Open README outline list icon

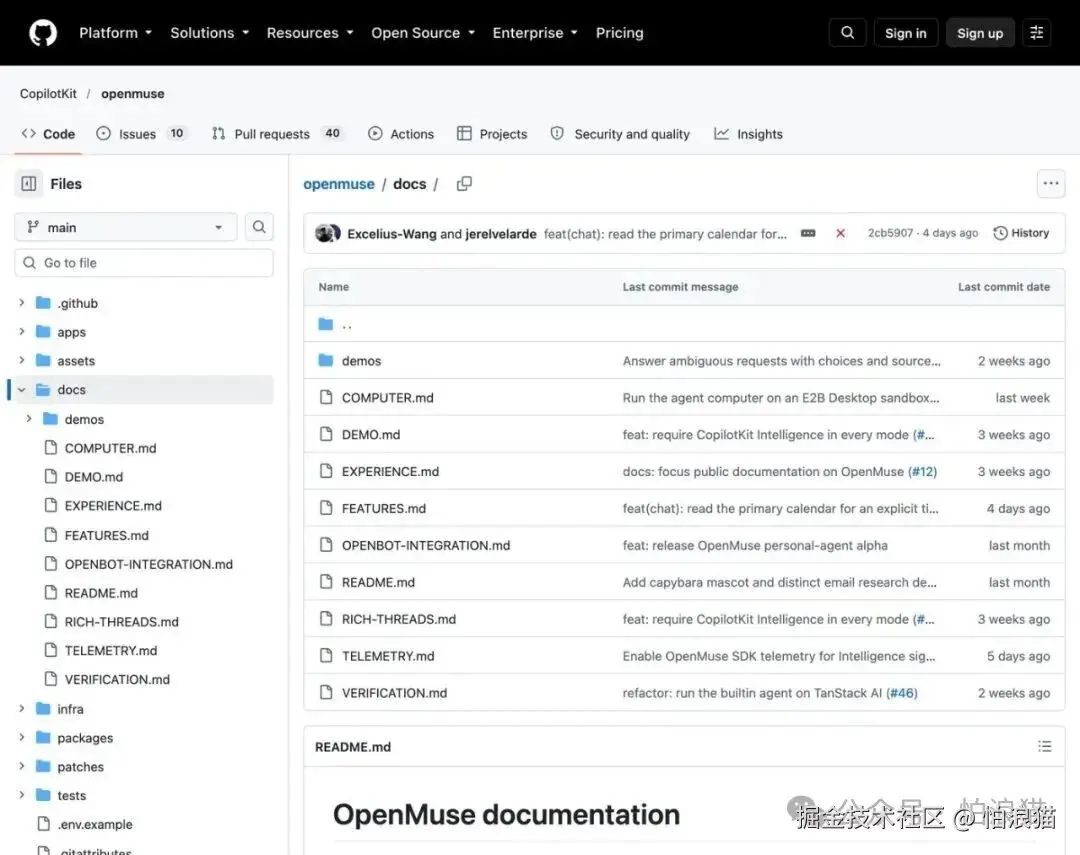(1044, 746)
